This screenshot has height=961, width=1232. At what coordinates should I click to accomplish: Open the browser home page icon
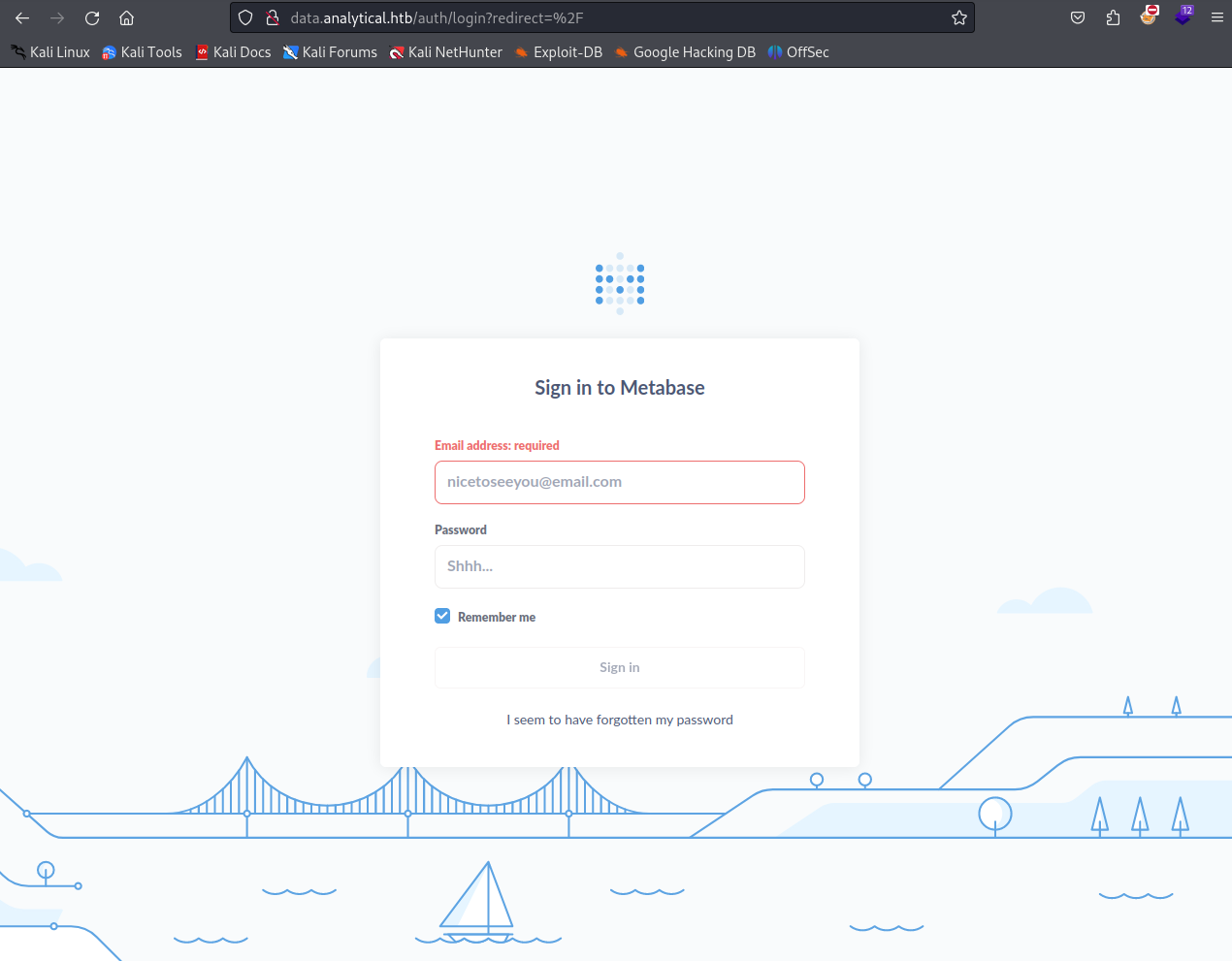(x=126, y=17)
